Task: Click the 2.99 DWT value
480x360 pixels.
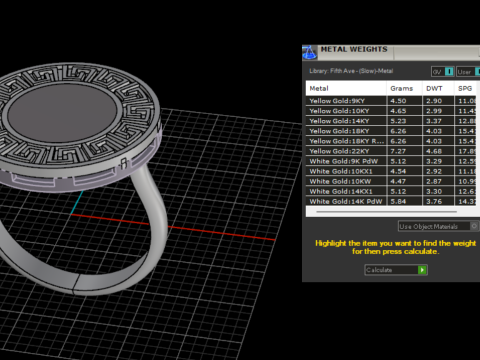Action: [434, 111]
